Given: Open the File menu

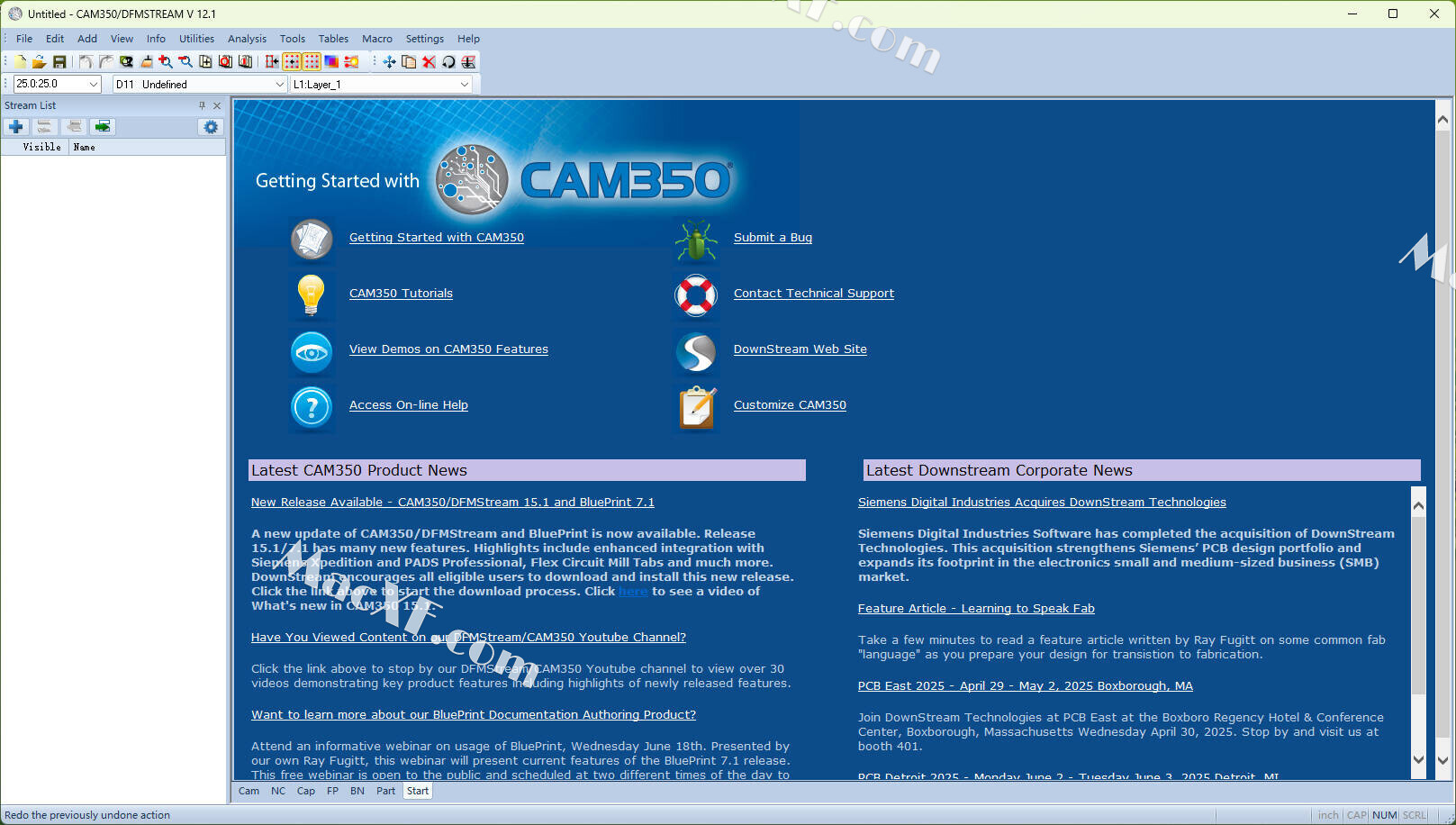Looking at the screenshot, I should point(24,39).
